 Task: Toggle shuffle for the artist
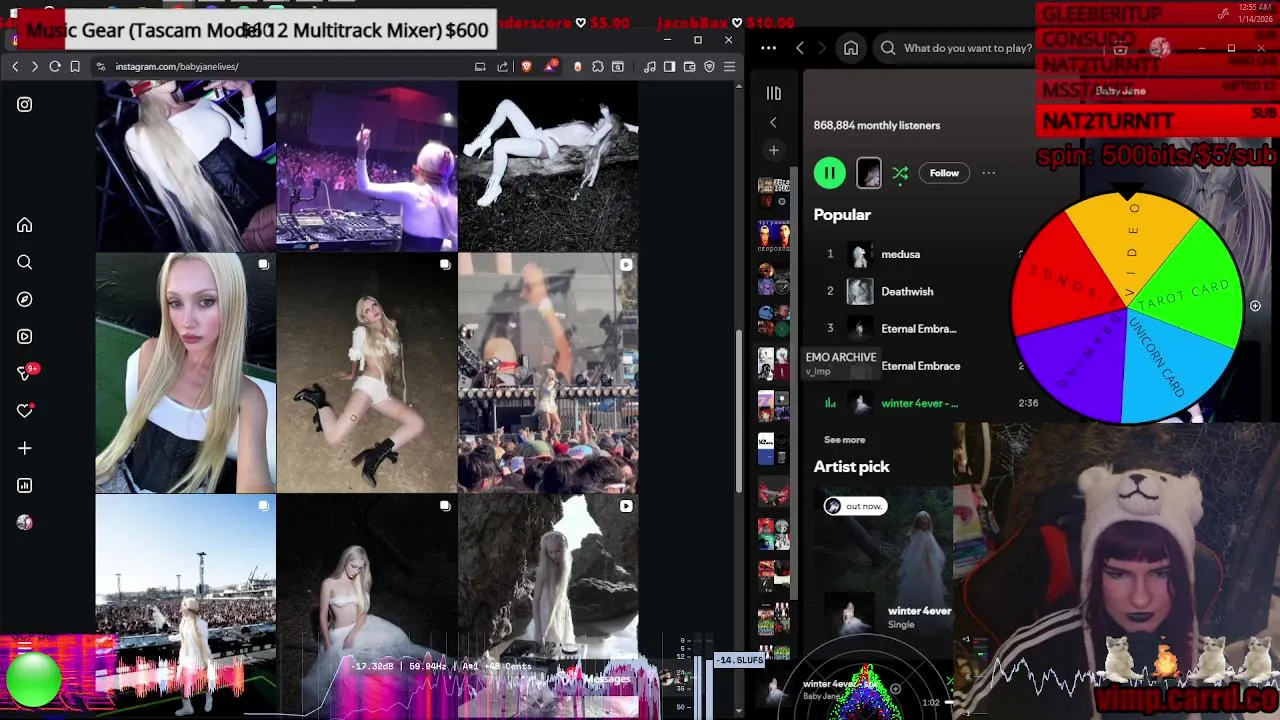click(900, 174)
